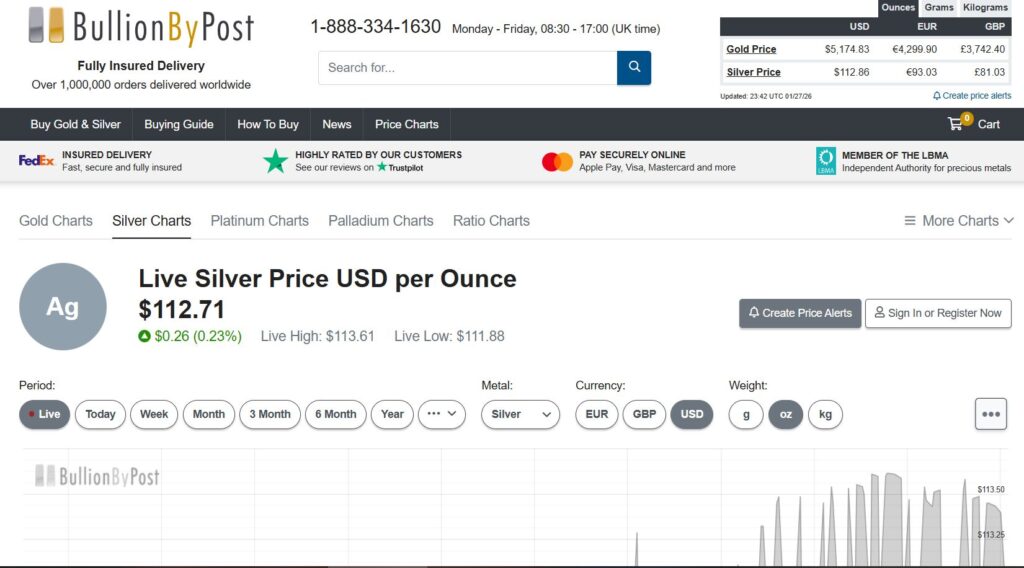Click the round Ag silver symbol
The width and height of the screenshot is (1024, 568).
pyautogui.click(x=63, y=307)
